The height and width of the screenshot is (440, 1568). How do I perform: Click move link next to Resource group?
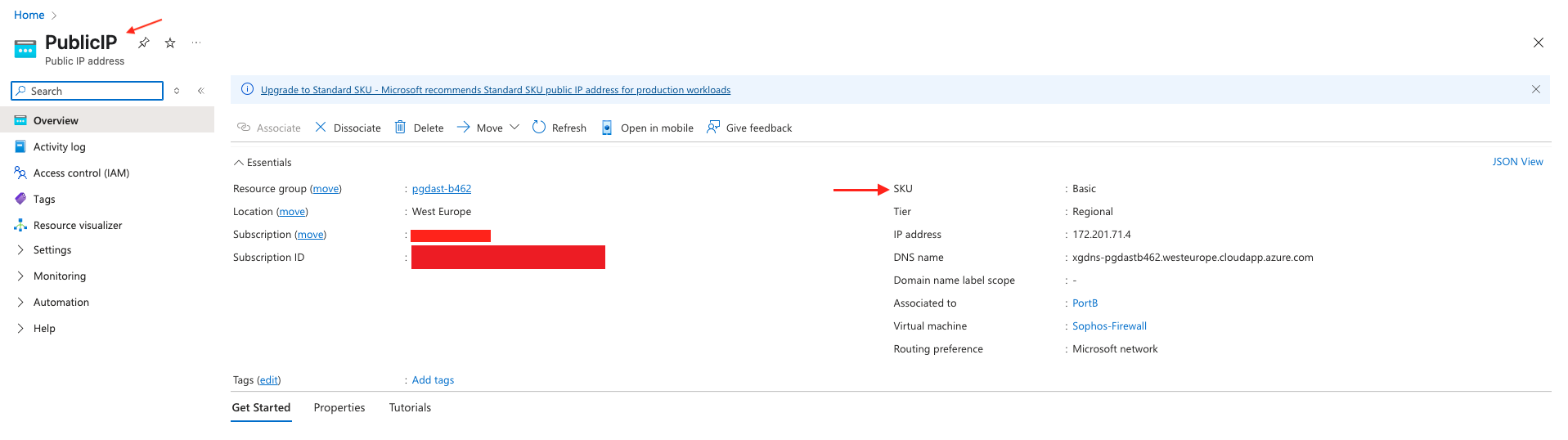tap(326, 188)
